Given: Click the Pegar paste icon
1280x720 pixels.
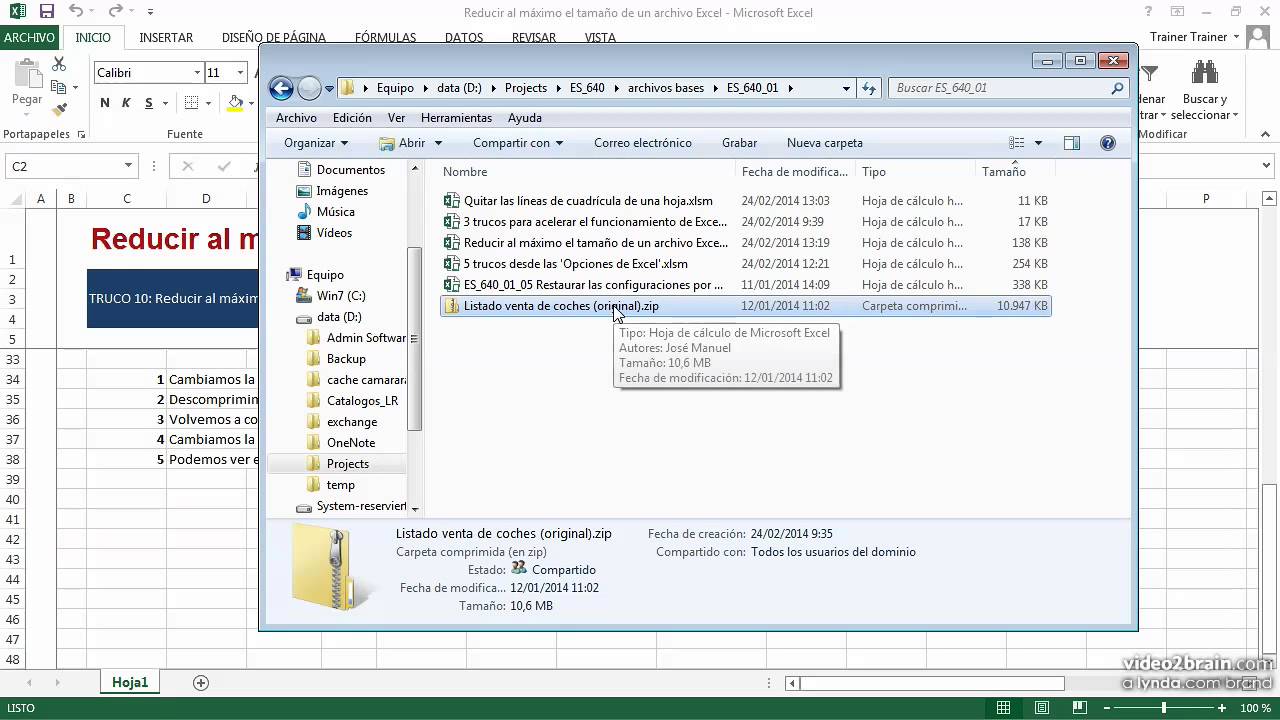Looking at the screenshot, I should [27, 76].
